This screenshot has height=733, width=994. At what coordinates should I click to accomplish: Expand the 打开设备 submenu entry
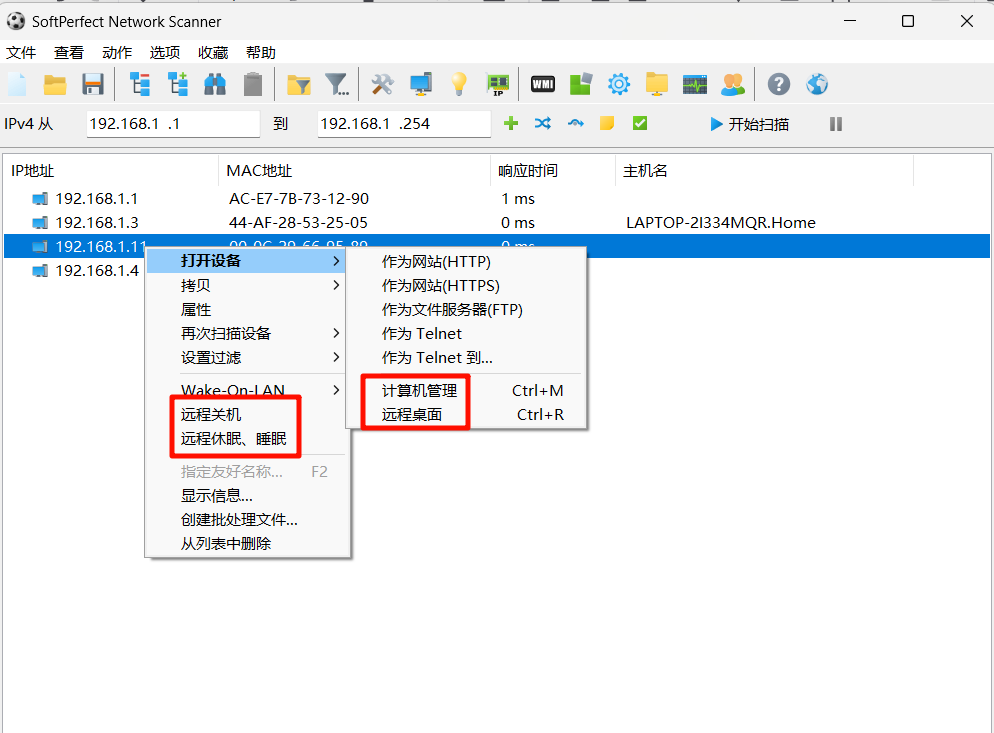coord(247,261)
